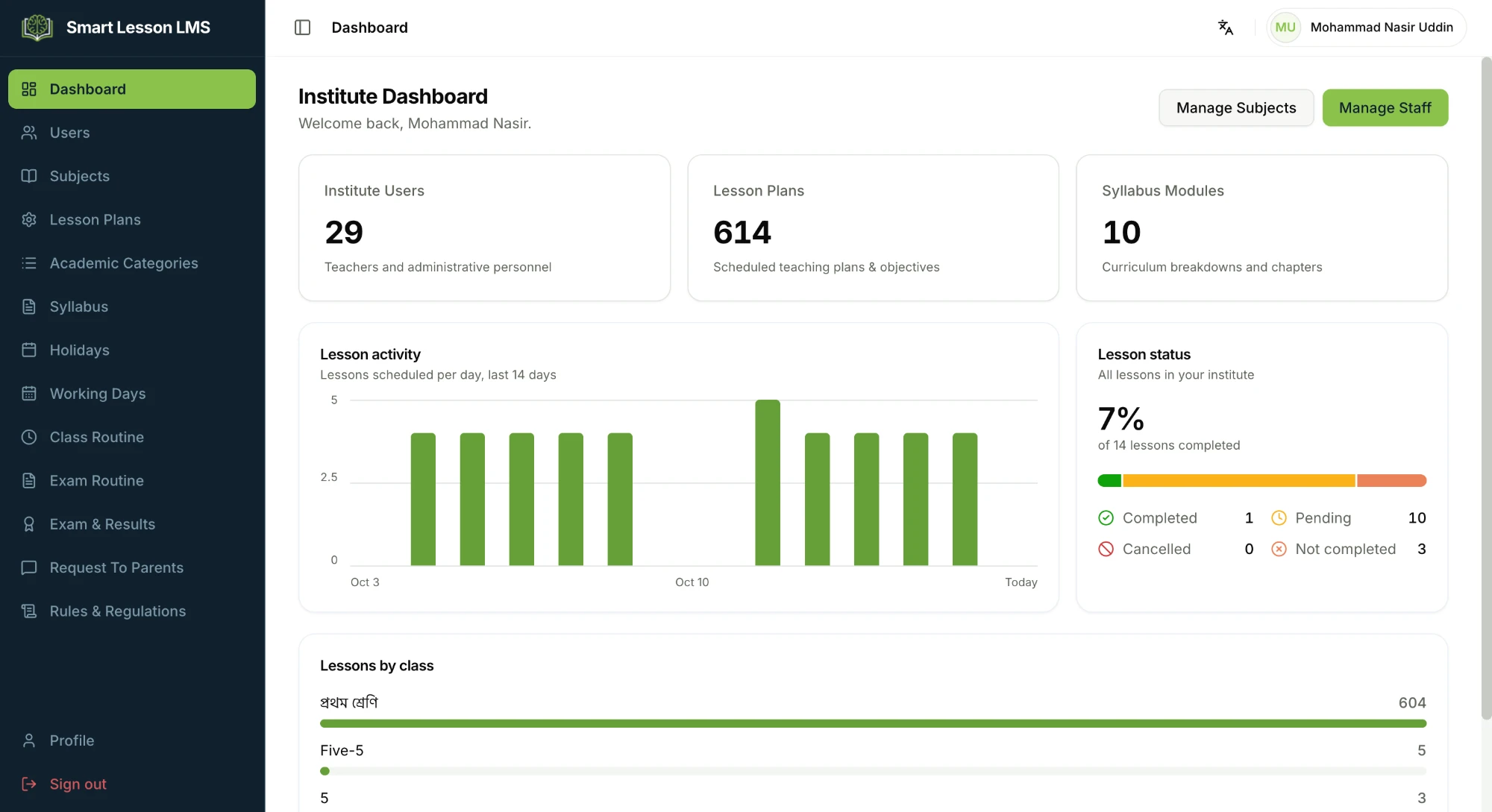Click the Lesson Plans gear icon
The height and width of the screenshot is (812, 1492).
point(29,220)
